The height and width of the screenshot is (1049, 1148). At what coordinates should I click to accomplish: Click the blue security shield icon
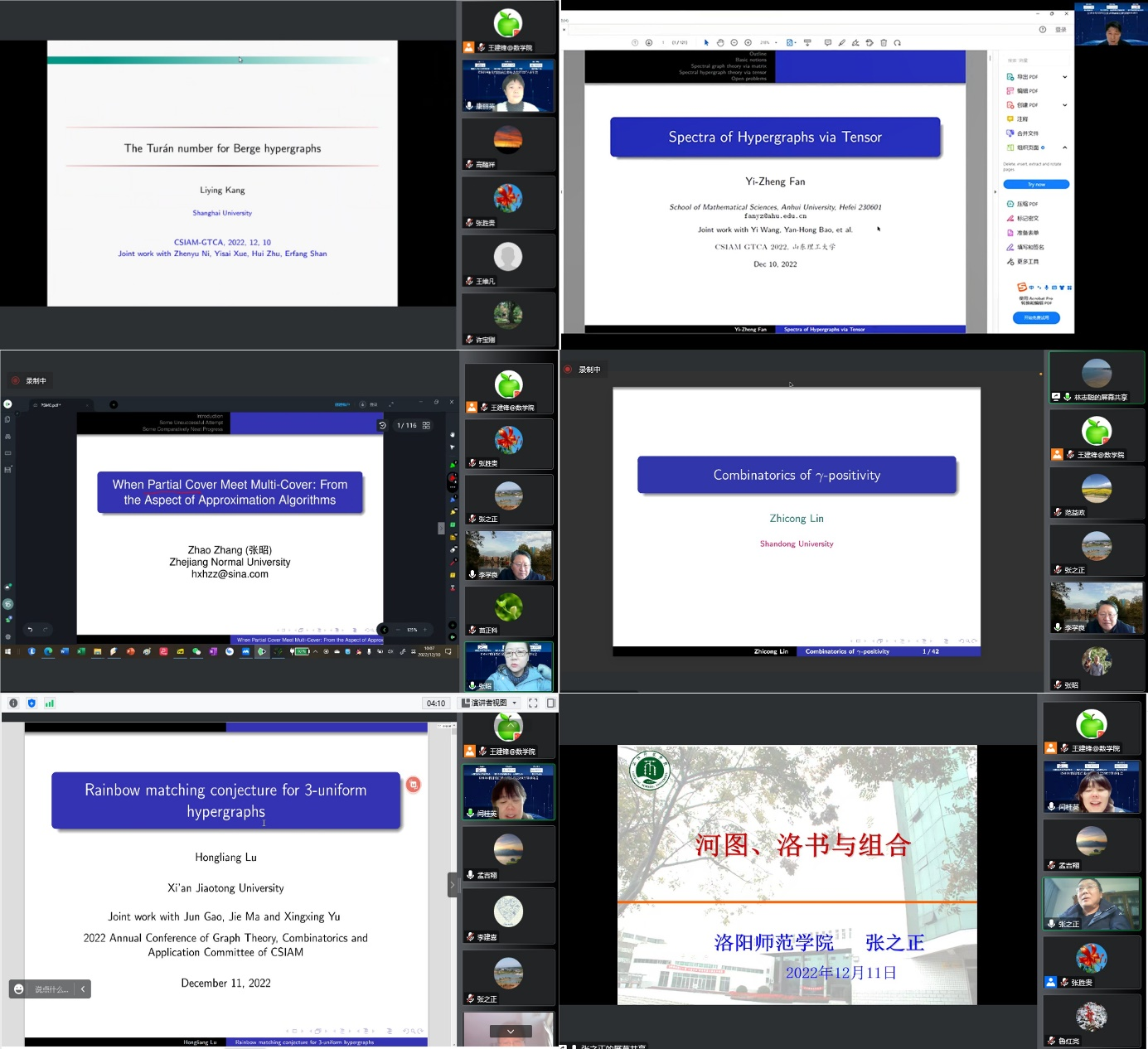click(x=31, y=703)
